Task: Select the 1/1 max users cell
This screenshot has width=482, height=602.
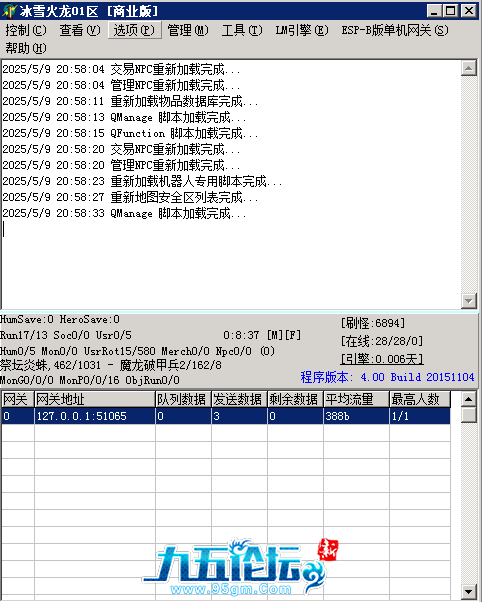Action: click(x=420, y=416)
